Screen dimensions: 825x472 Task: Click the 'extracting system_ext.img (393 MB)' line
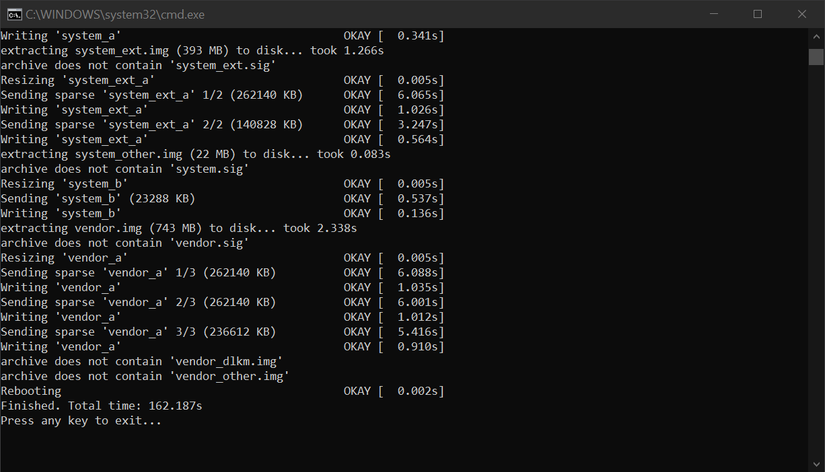pos(191,50)
